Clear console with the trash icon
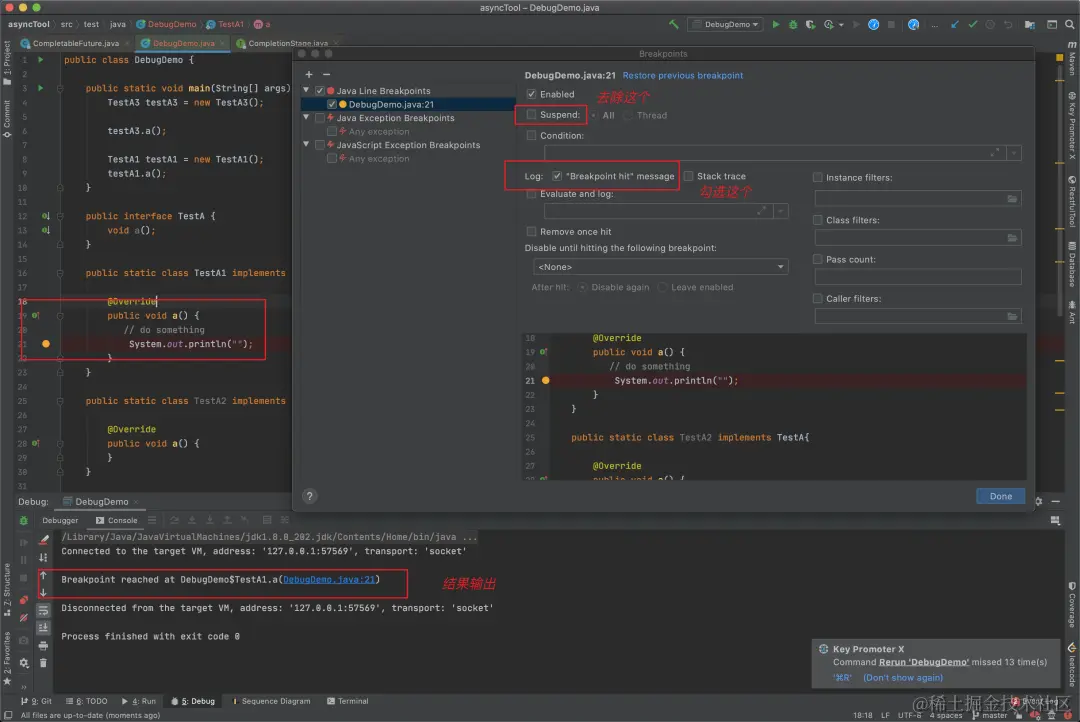Viewport: 1080px width, 722px height. click(x=43, y=662)
